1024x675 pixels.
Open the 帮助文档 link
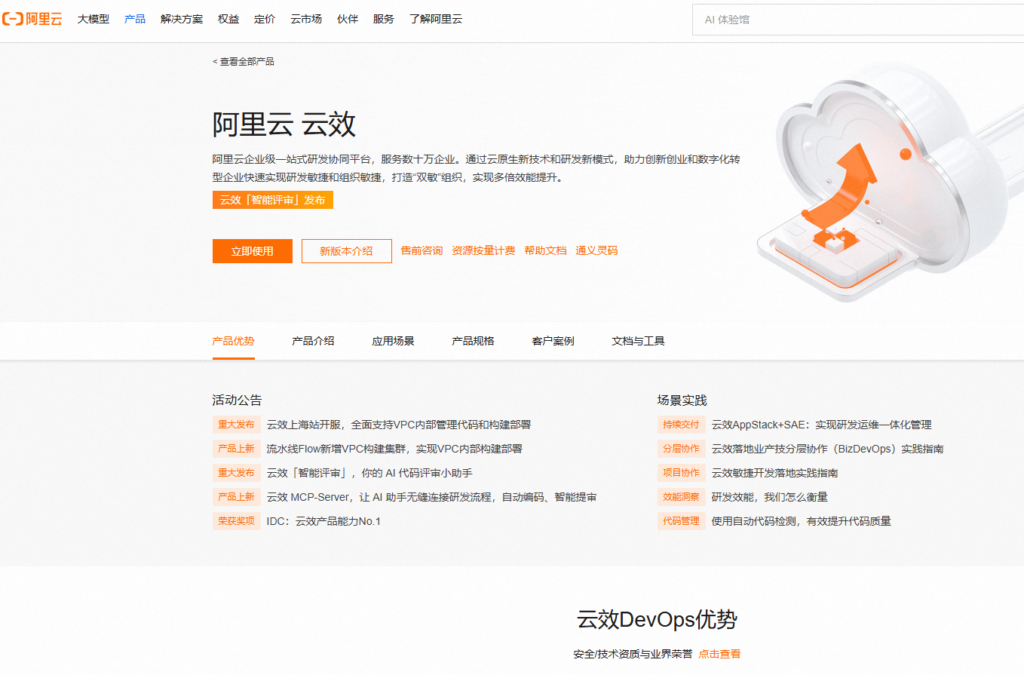[x=544, y=251]
